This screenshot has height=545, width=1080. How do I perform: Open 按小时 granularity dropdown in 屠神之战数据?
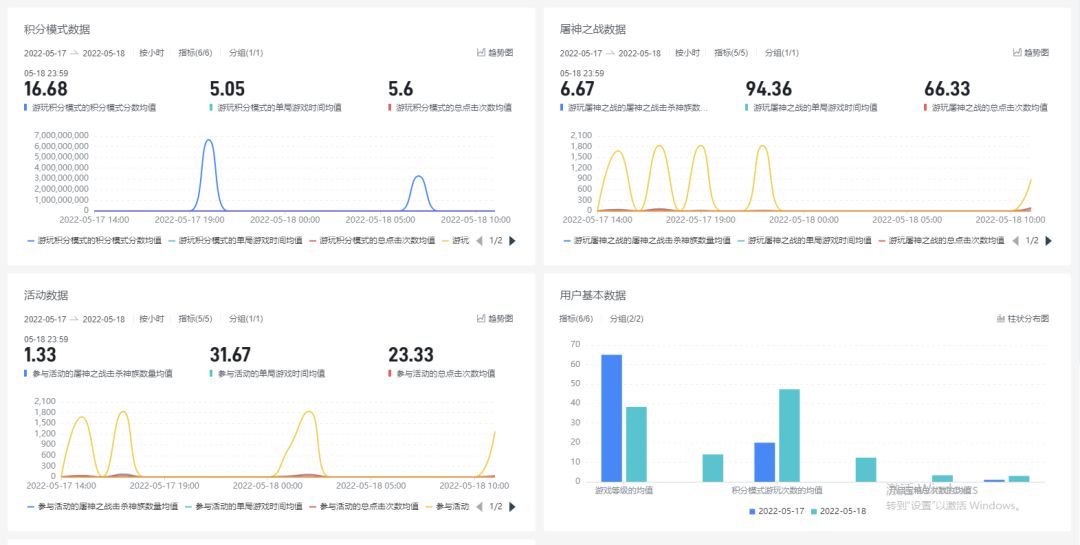tap(687, 52)
